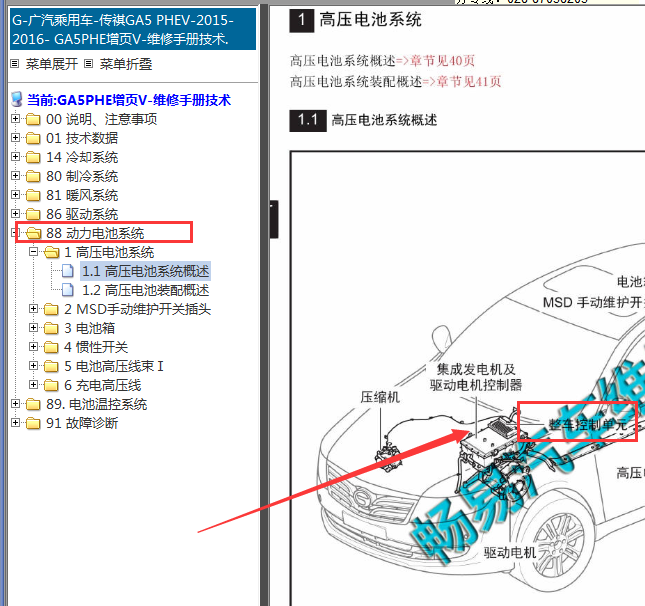Image resolution: width=645 pixels, height=606 pixels.
Task: Click folder icon of 00 说明、注意事项
Action: point(33,119)
